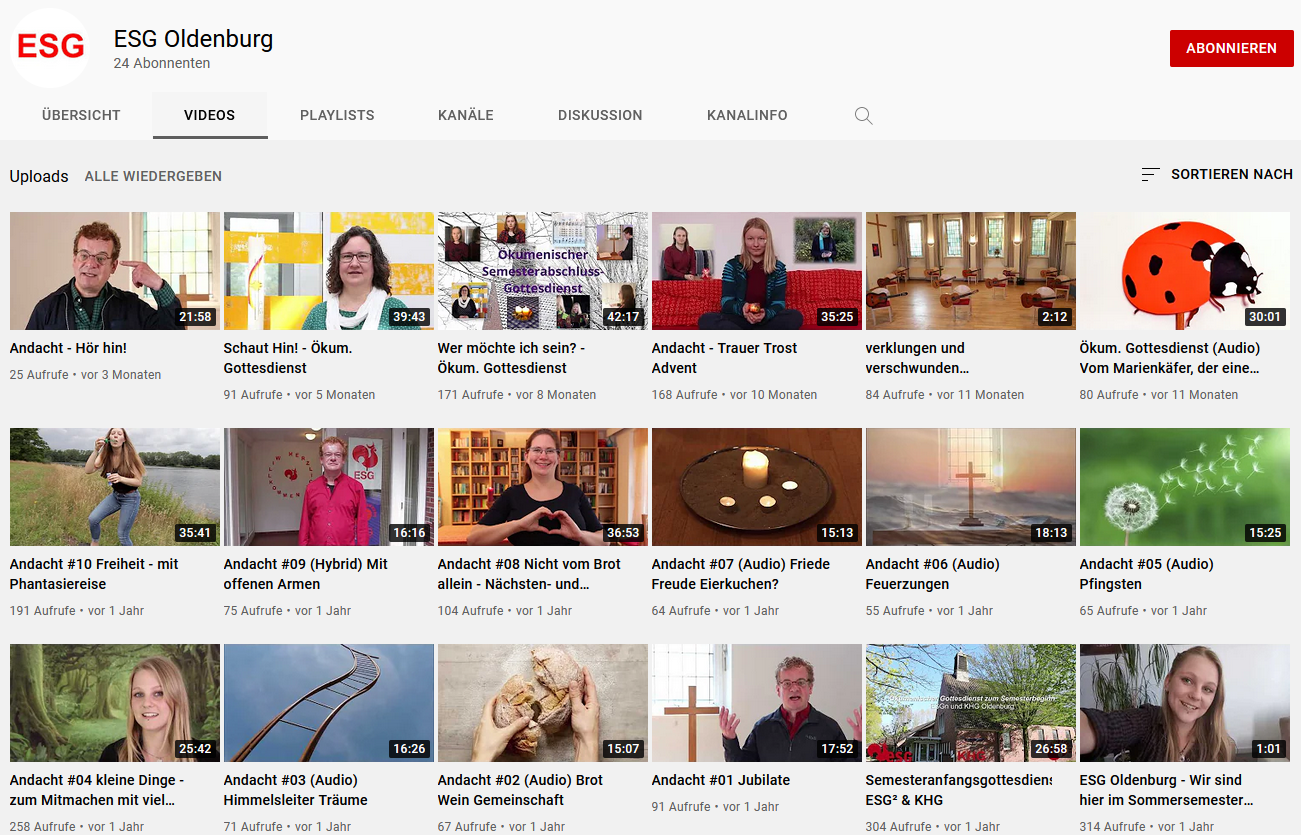This screenshot has width=1301, height=835.
Task: Play the candle plate thumbnail
Action: point(757,487)
